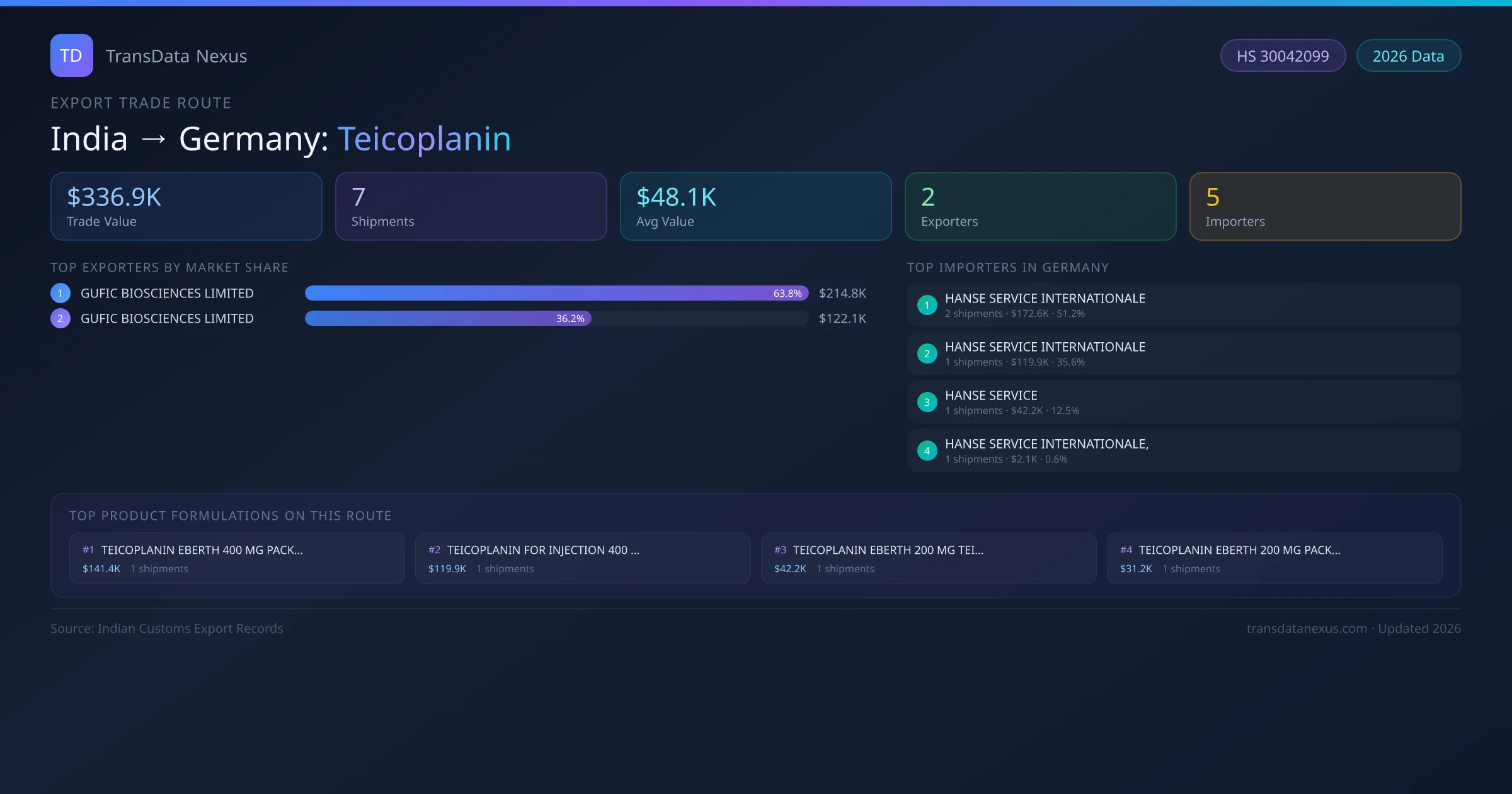Click the 2026 Data badge

tap(1408, 56)
